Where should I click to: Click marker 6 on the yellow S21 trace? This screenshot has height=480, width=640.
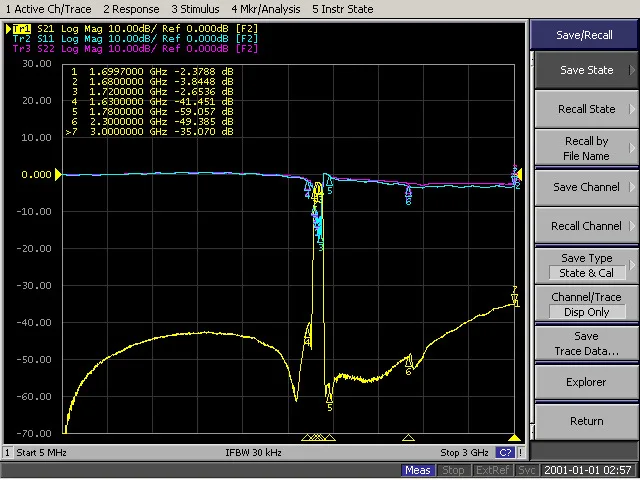(409, 360)
